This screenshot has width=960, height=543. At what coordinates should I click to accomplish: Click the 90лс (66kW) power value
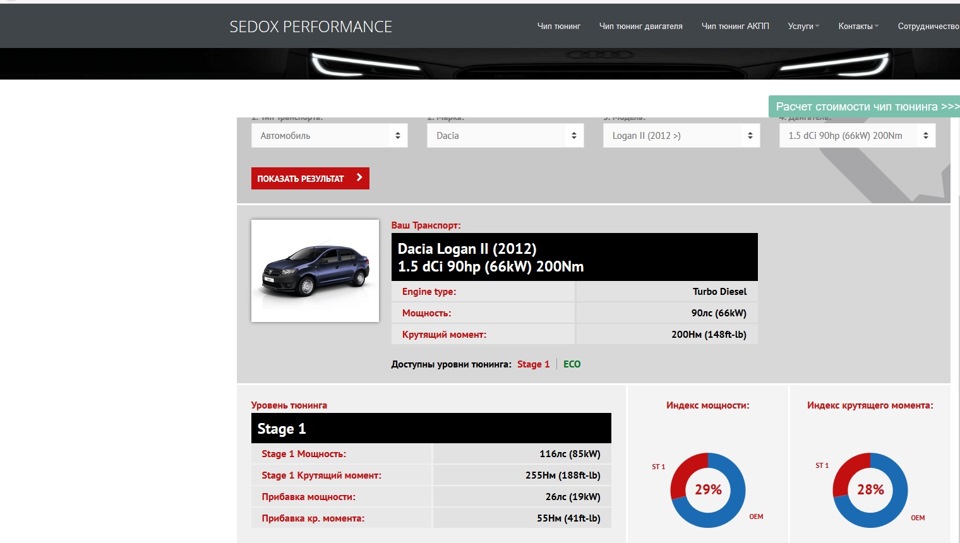pyautogui.click(x=719, y=313)
